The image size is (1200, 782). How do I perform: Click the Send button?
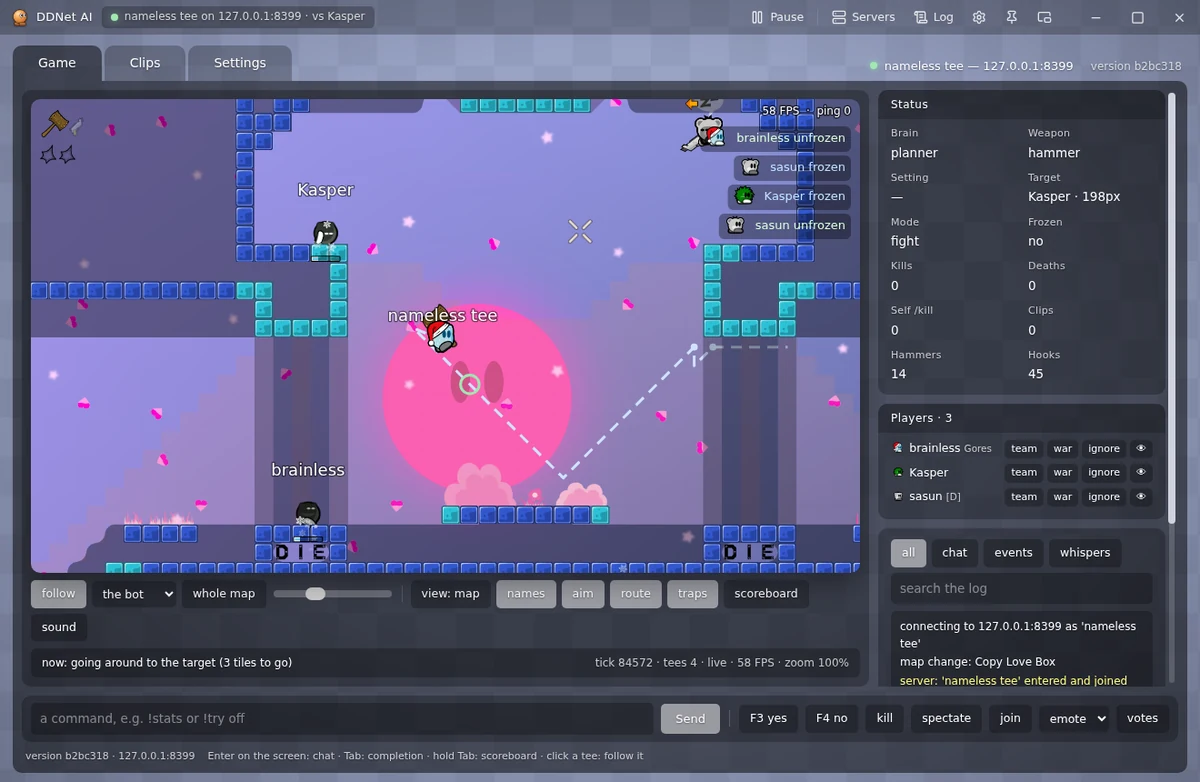coord(690,718)
